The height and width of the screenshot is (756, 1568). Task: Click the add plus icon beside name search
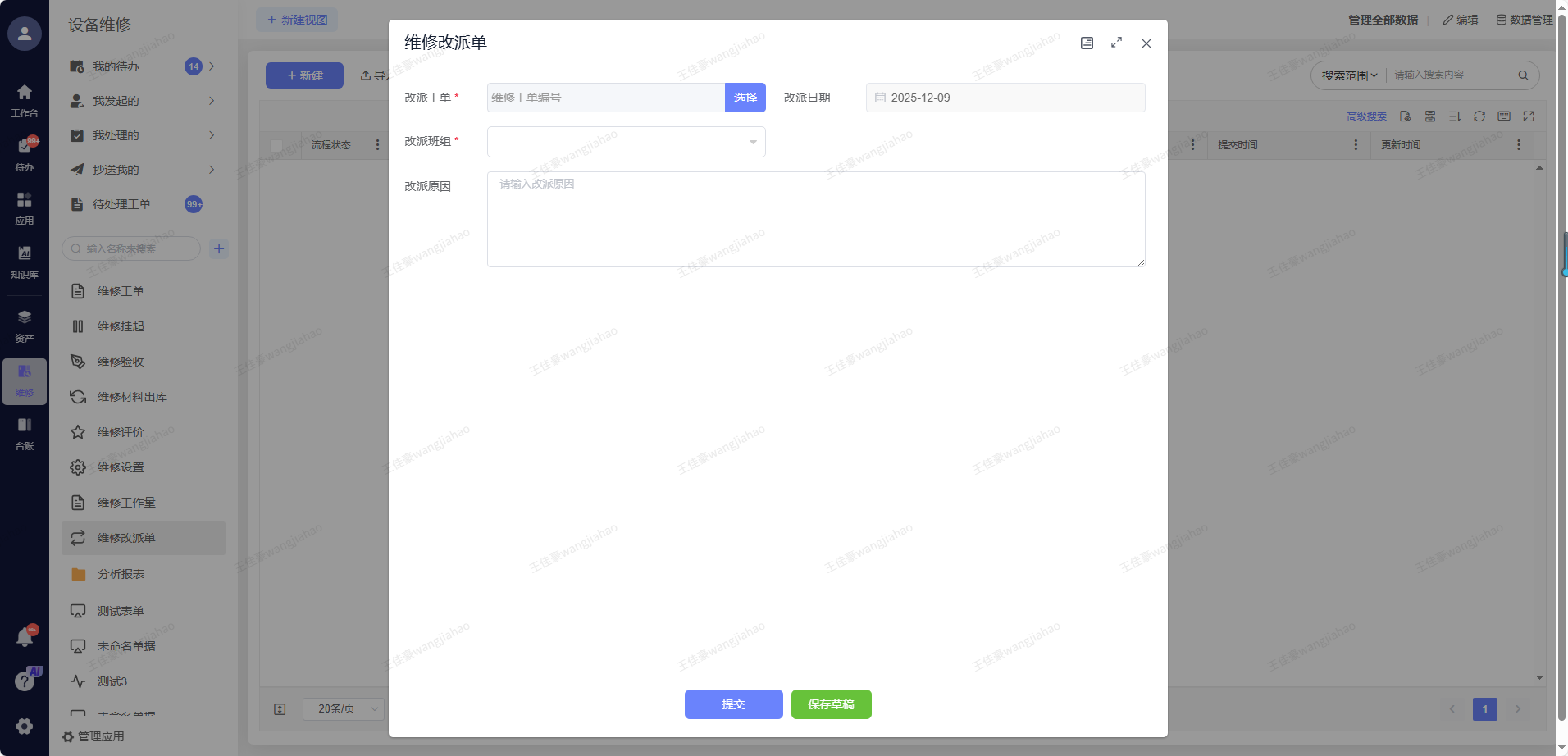(x=219, y=248)
